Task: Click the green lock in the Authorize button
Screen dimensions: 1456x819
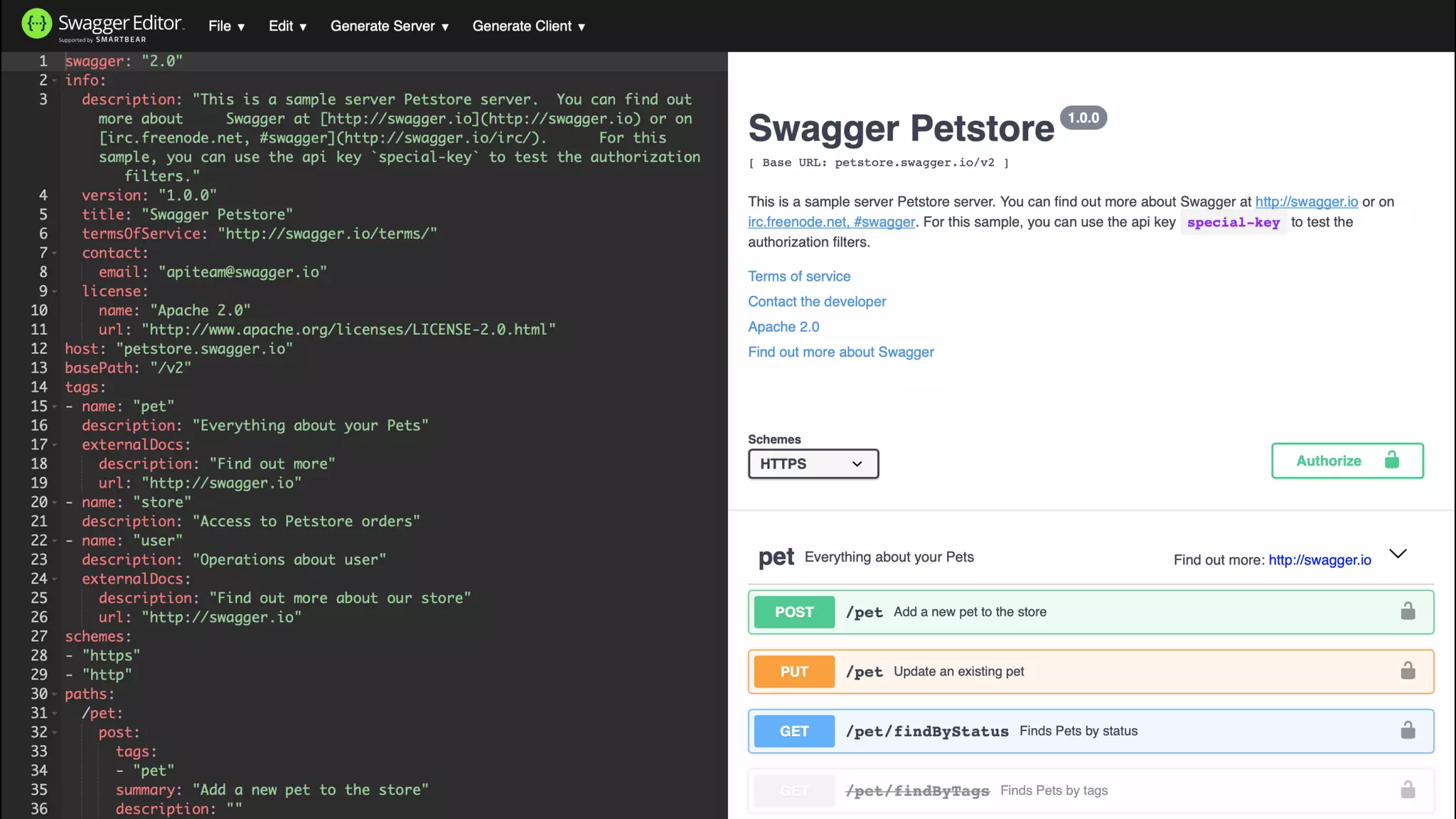Action: pos(1391,460)
